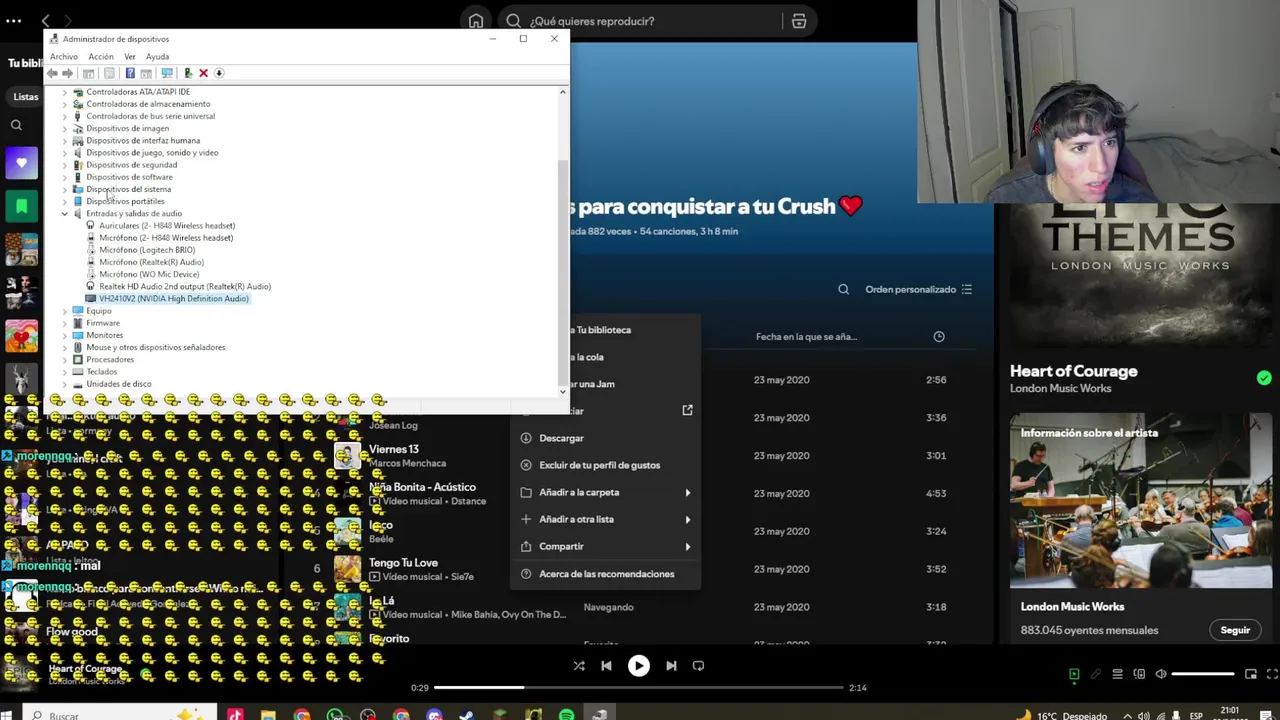This screenshot has height=720, width=1280.
Task: Open the Spotify queue icon
Action: tap(1117, 674)
